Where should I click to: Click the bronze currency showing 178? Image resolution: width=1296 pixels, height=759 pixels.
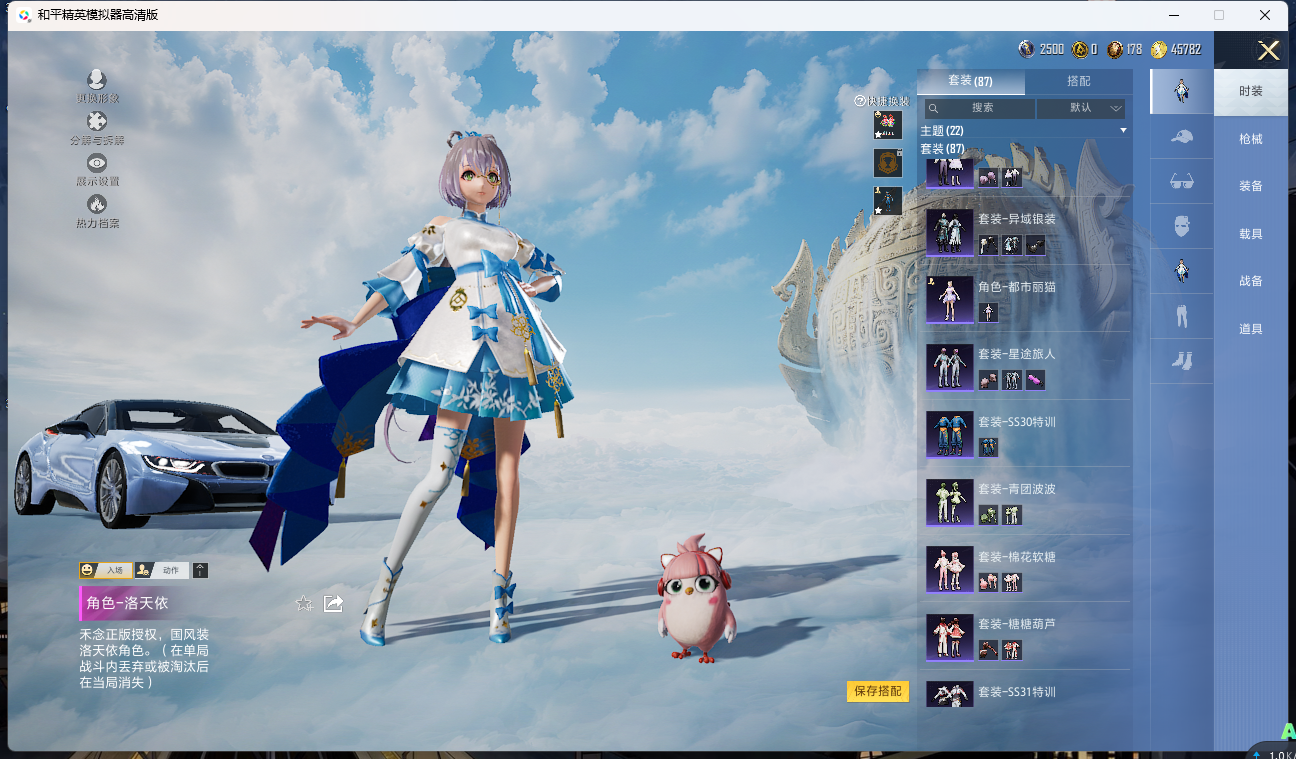pyautogui.click(x=1115, y=49)
